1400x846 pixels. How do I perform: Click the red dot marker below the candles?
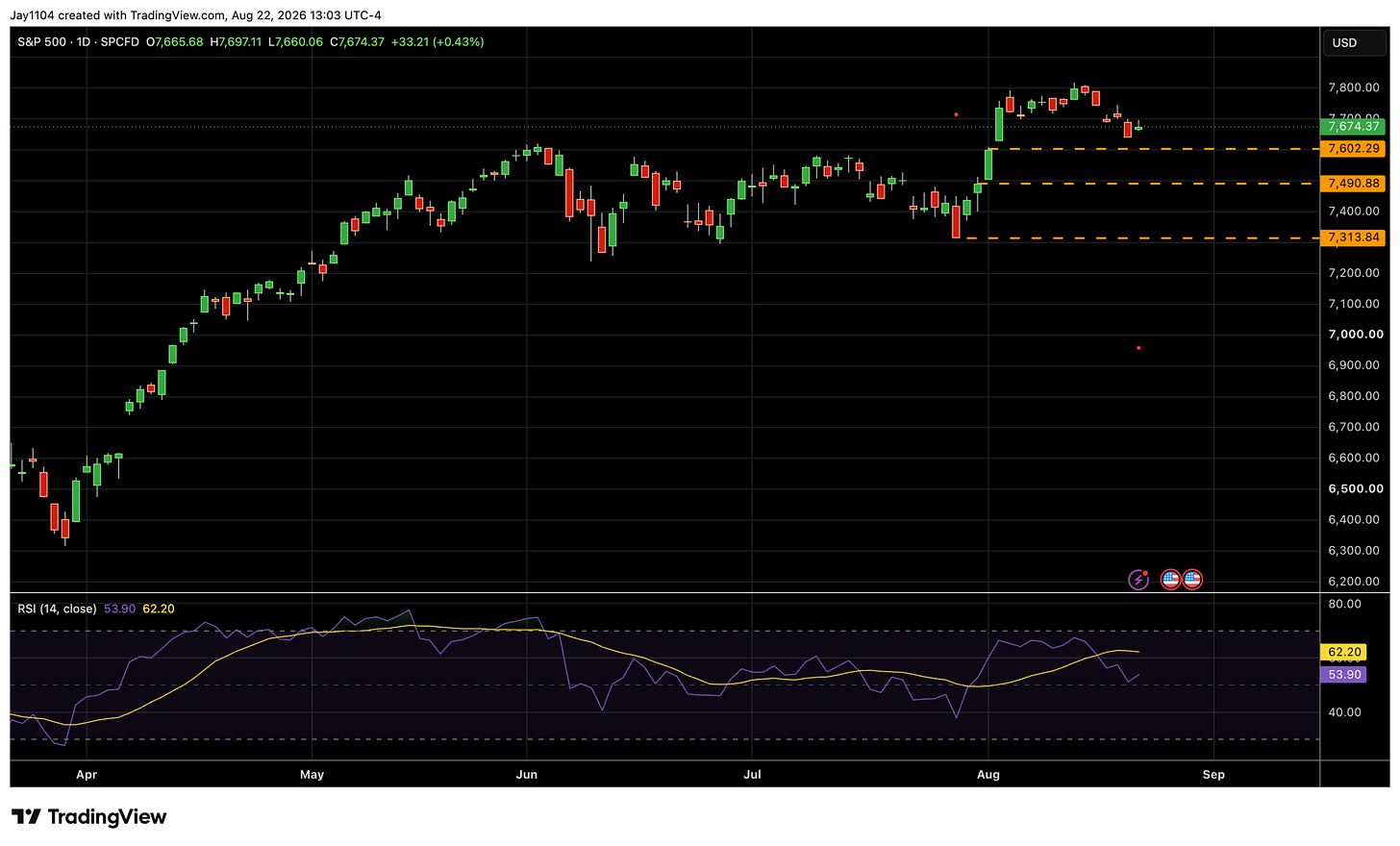click(x=1138, y=348)
